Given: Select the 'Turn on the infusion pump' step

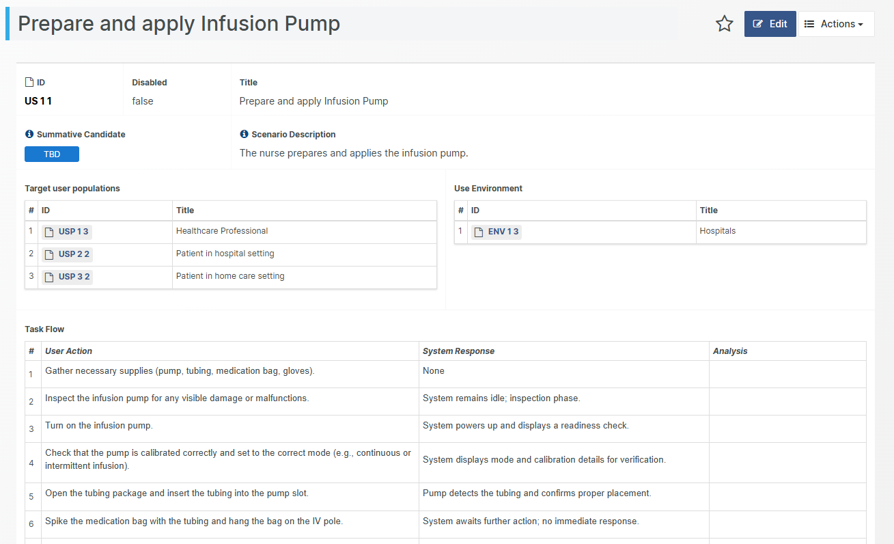Looking at the screenshot, I should tap(99, 426).
